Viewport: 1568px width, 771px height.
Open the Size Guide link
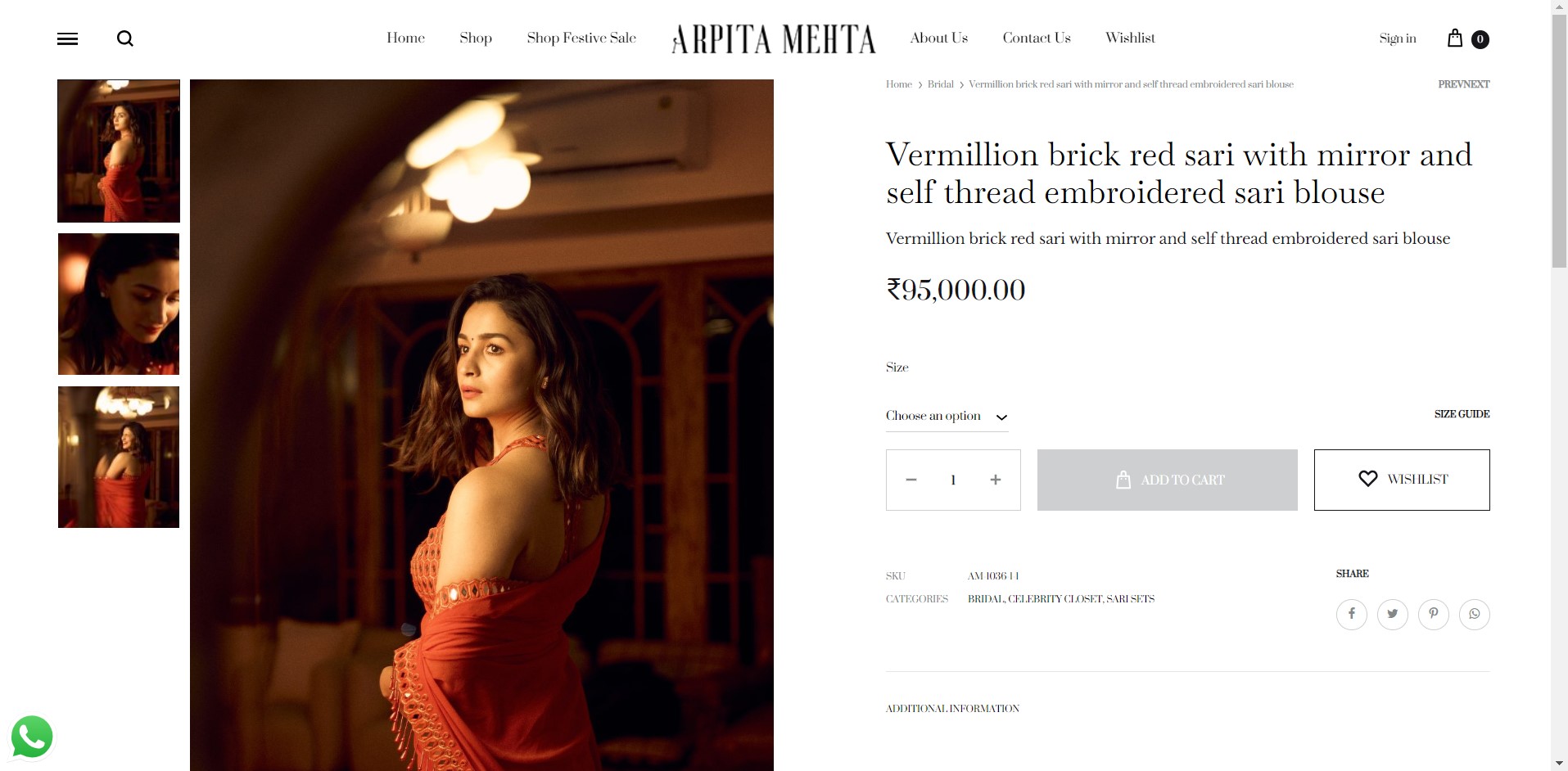click(1462, 414)
